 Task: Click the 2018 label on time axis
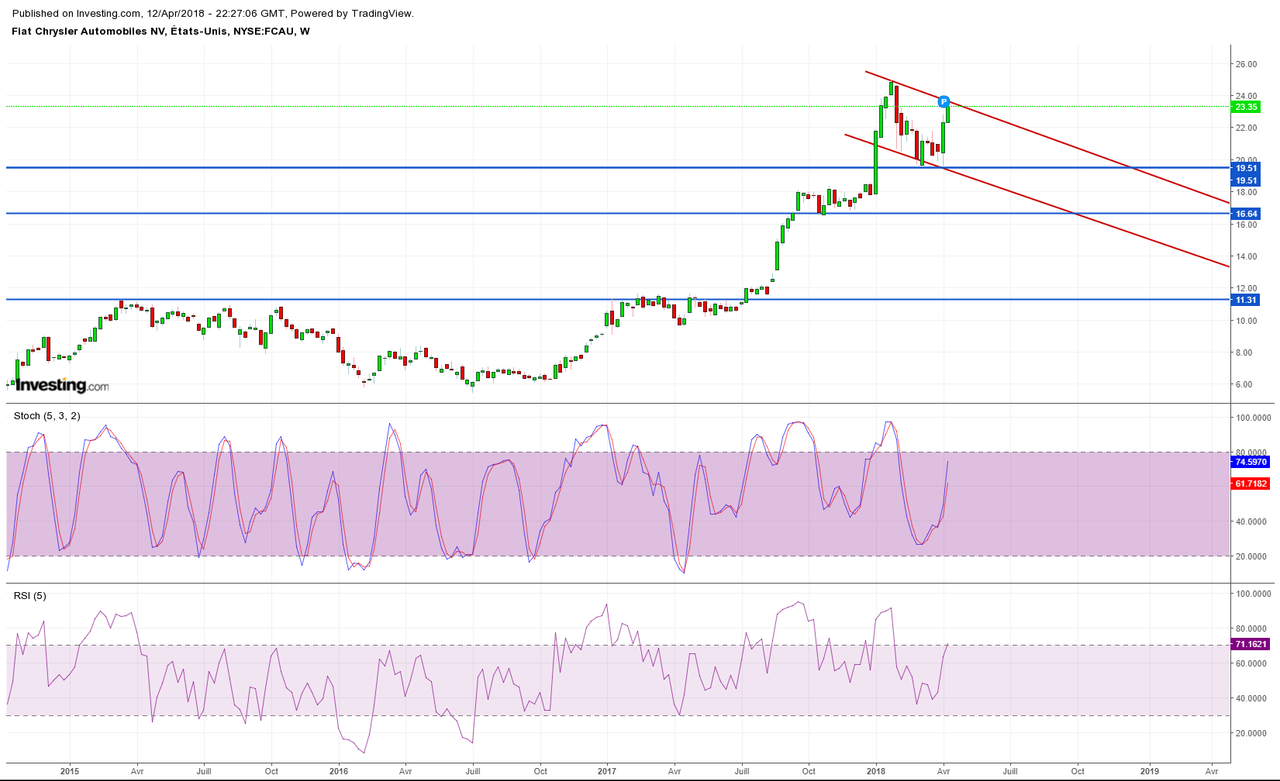(x=876, y=772)
